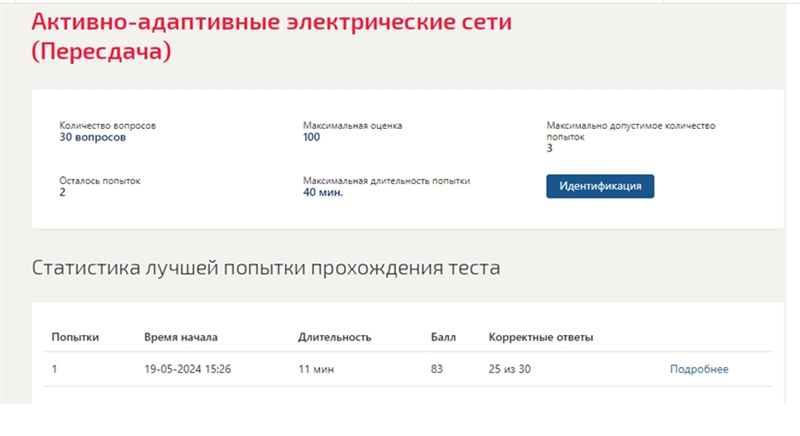Open the Подробнее link for attempt 1
The height and width of the screenshot is (436, 800).
pyautogui.click(x=699, y=369)
